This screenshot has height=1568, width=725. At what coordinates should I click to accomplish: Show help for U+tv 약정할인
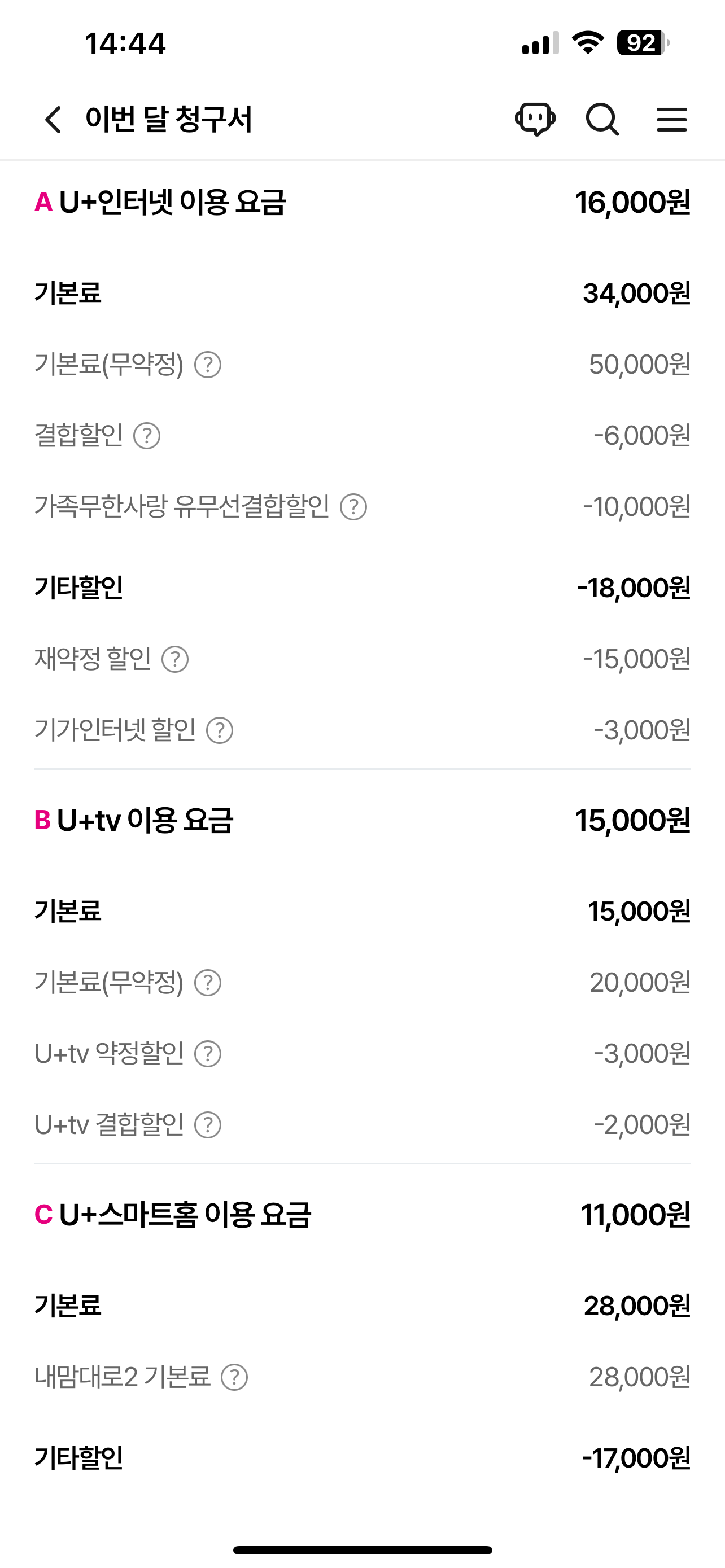click(208, 1054)
